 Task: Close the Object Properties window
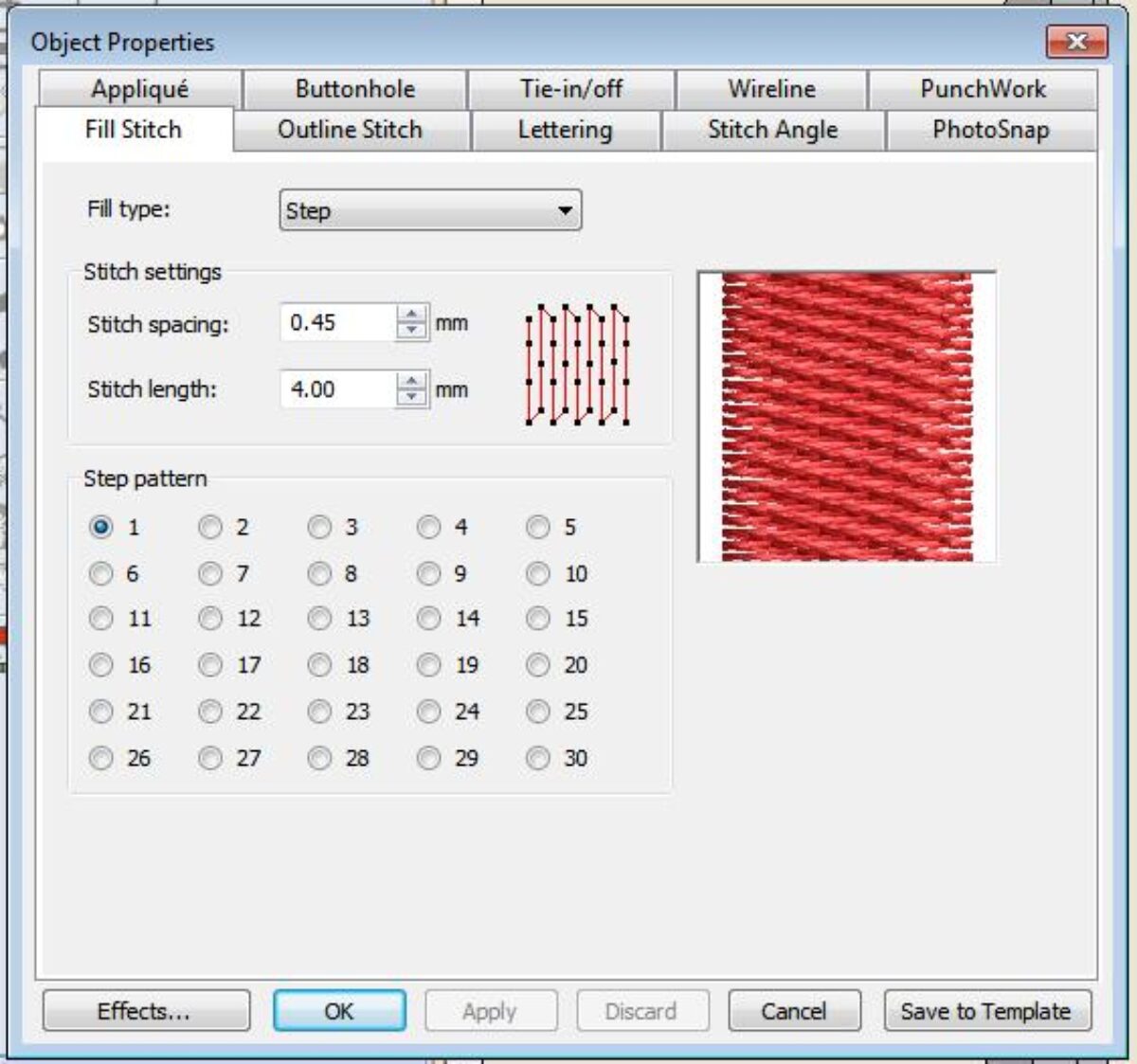pos(1076,42)
